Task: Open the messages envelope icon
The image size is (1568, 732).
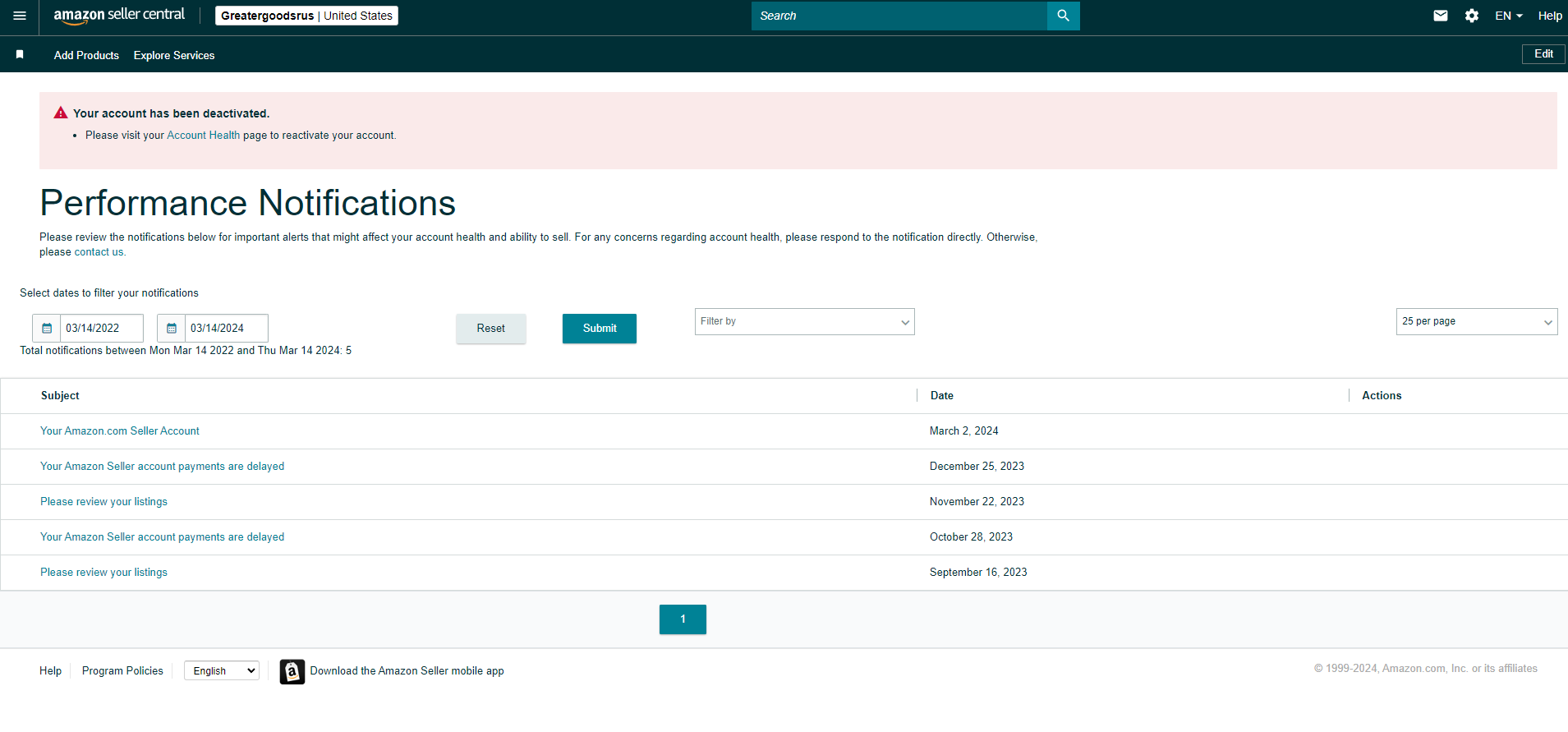Action: [x=1441, y=16]
